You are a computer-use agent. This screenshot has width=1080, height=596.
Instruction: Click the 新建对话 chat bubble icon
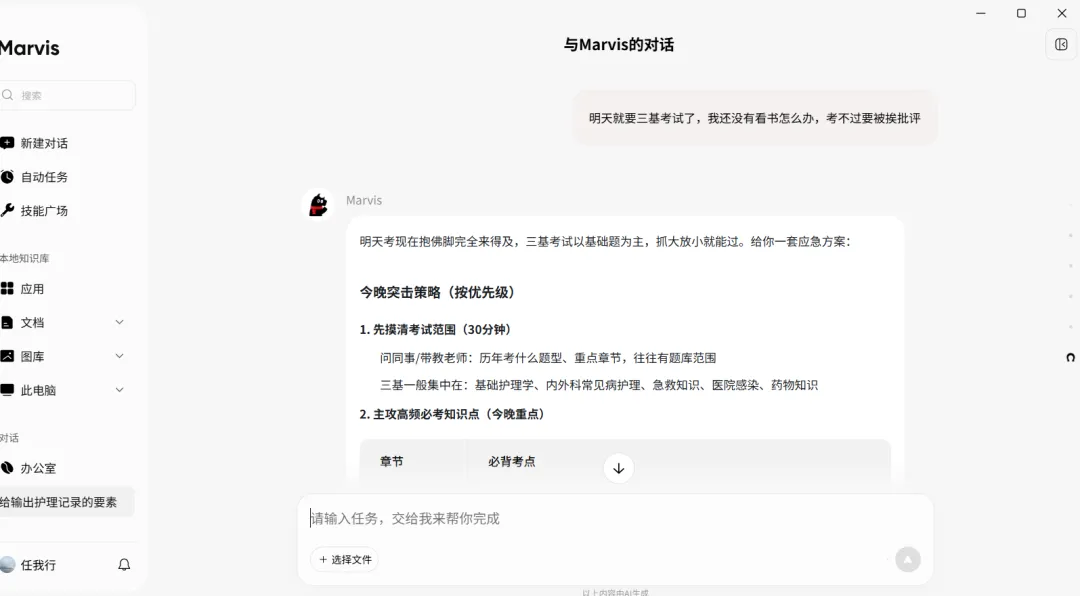[7, 143]
